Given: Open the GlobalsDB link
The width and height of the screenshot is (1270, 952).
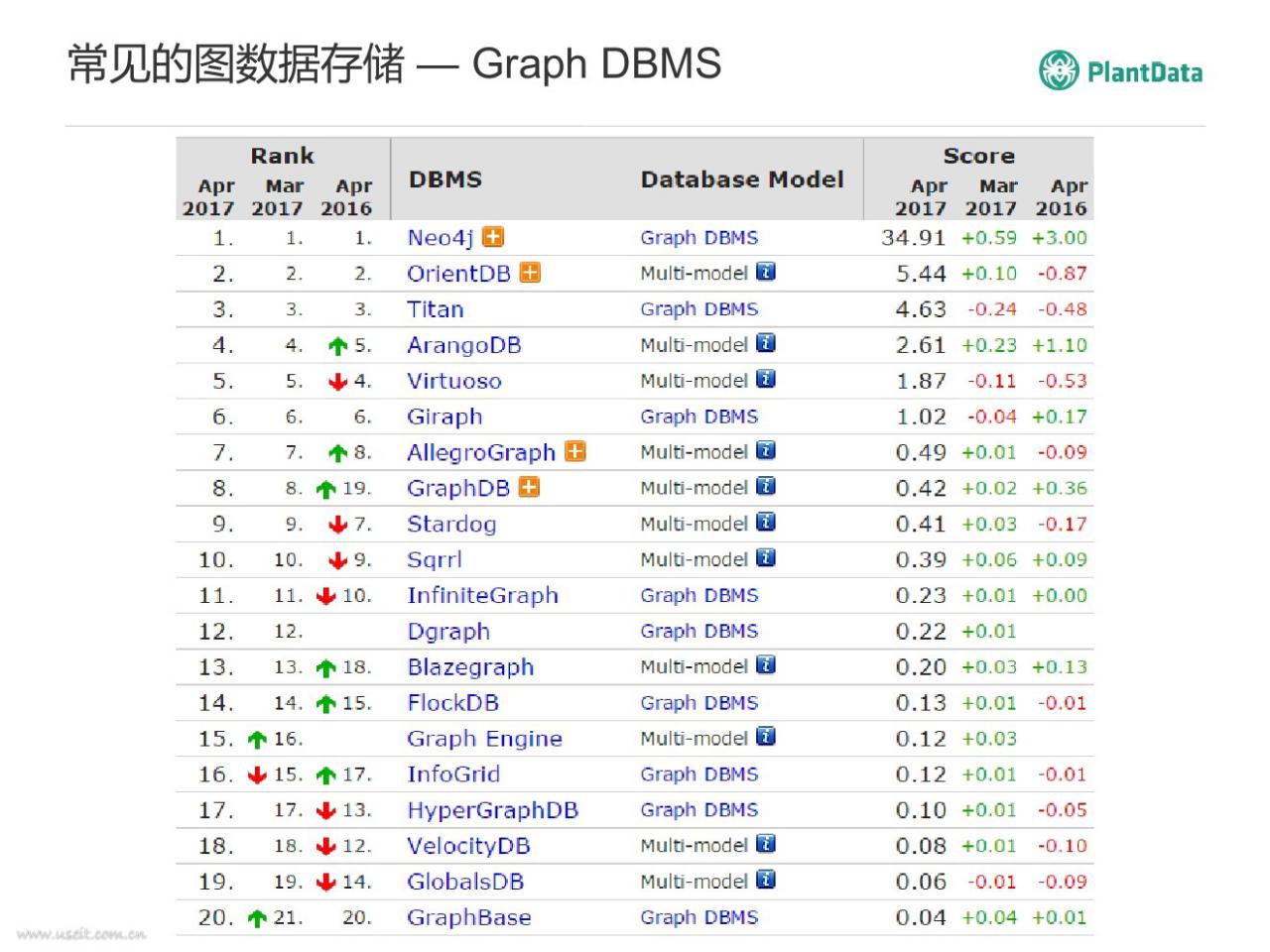Looking at the screenshot, I should [x=465, y=882].
